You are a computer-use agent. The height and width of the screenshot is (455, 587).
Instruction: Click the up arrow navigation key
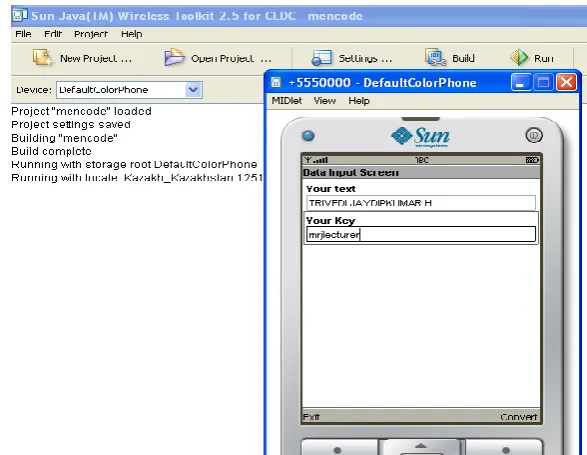pos(421,446)
